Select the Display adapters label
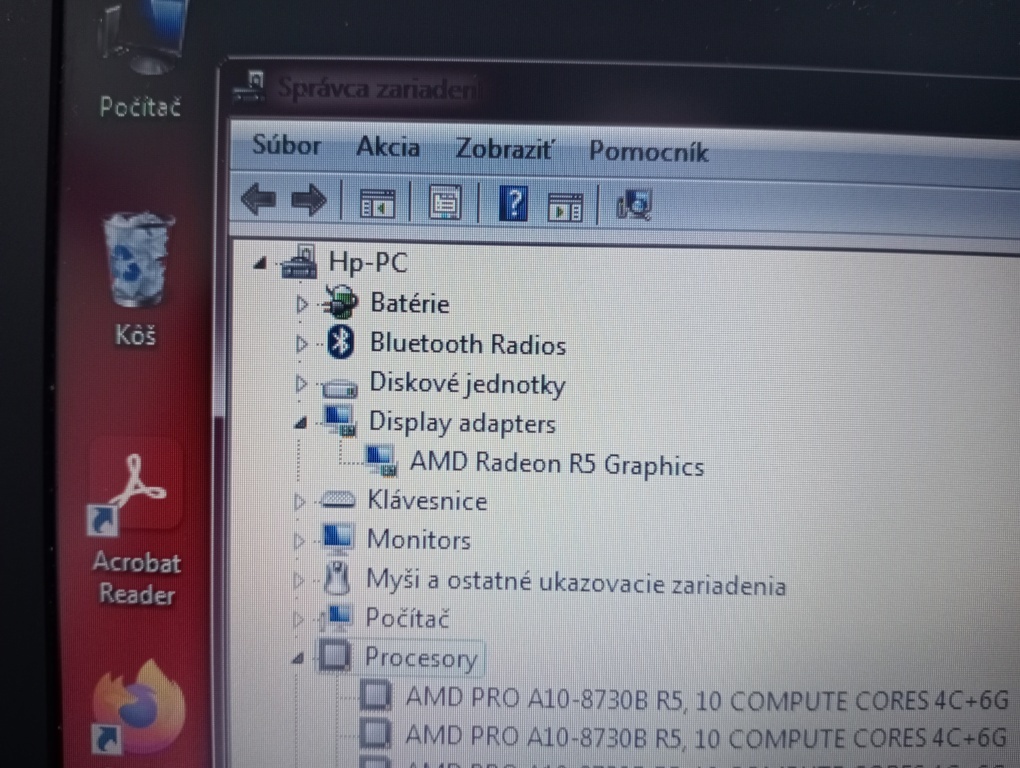 point(462,423)
